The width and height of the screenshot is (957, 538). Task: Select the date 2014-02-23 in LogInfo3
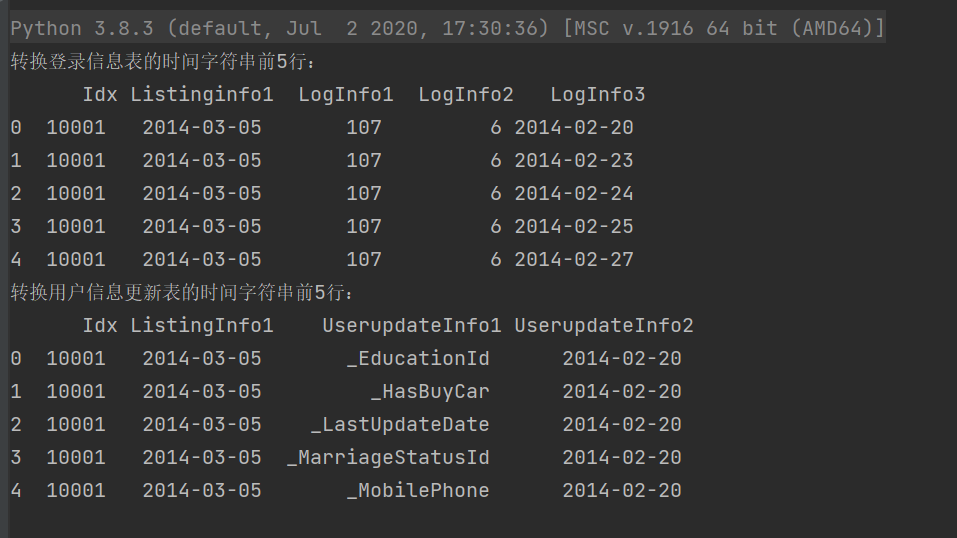point(574,161)
